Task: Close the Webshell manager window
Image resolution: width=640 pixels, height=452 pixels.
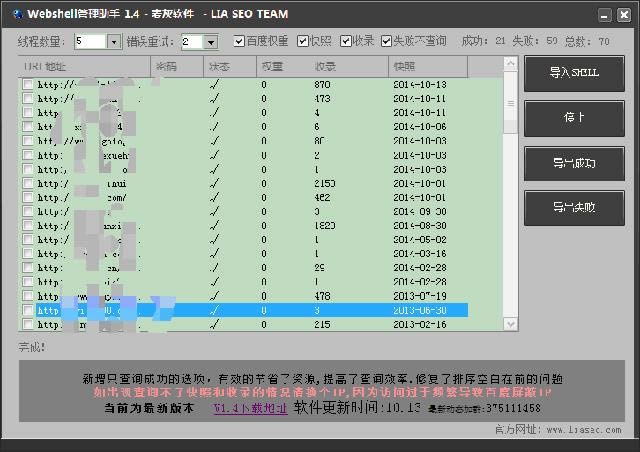Action: pos(624,15)
